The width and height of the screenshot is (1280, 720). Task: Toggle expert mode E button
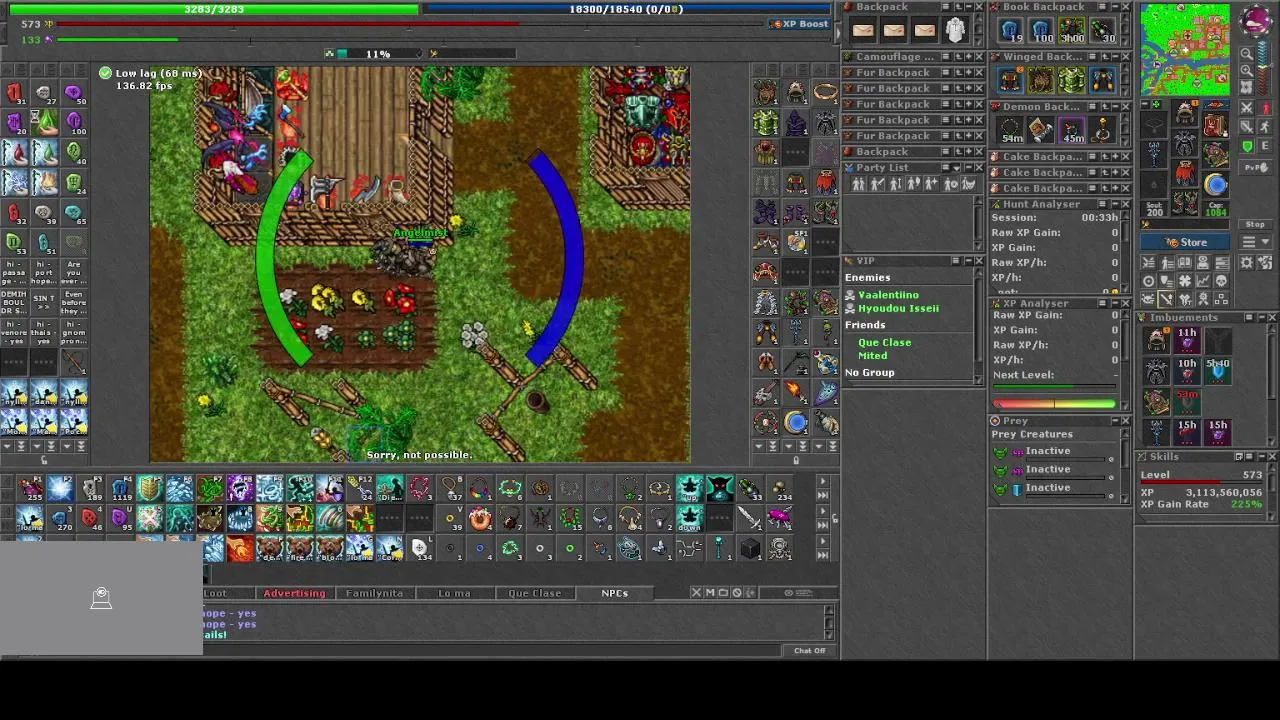coord(1265,146)
